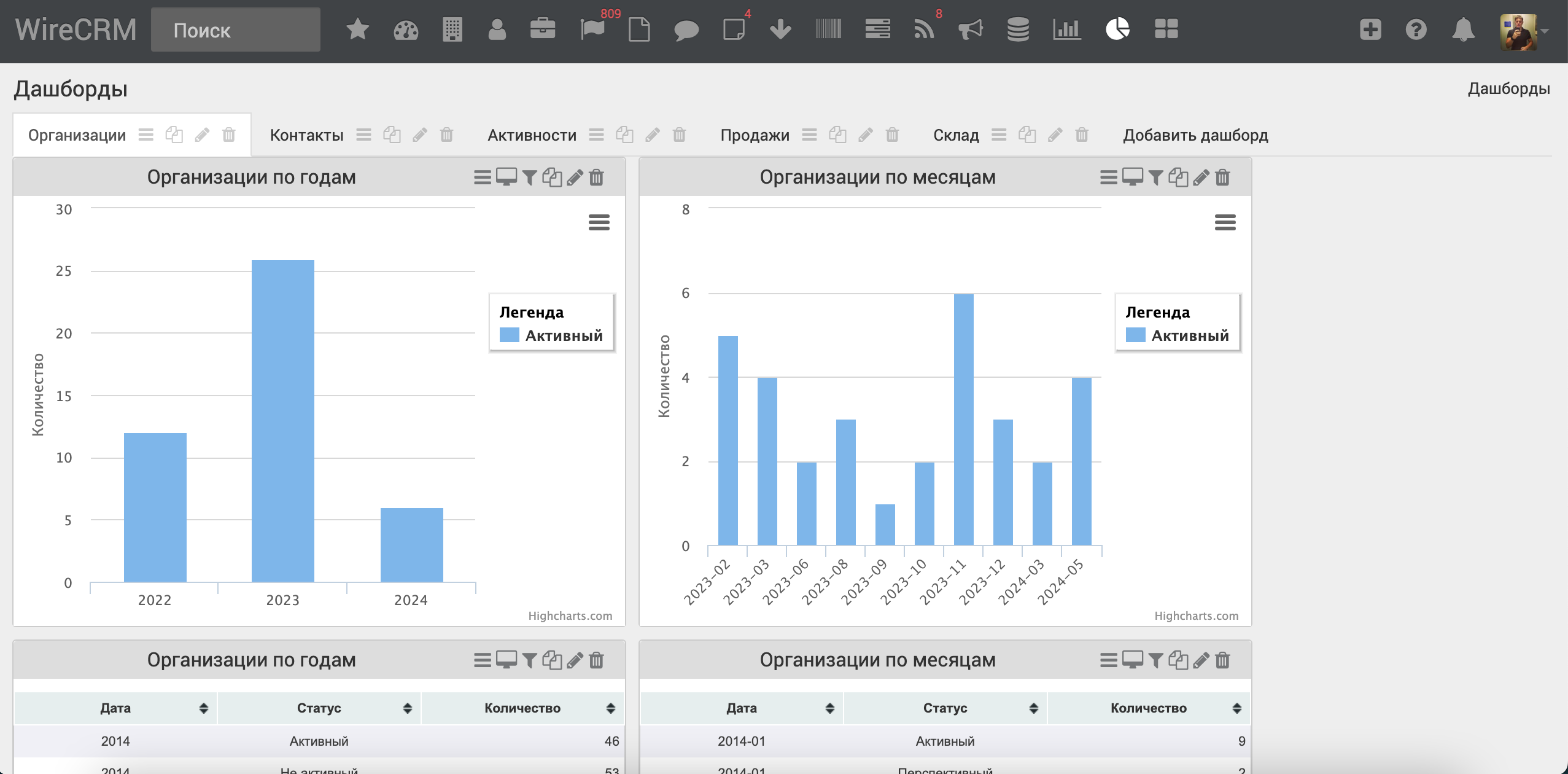Open the database stack icon
This screenshot has width=1568, height=774.
1018,29
